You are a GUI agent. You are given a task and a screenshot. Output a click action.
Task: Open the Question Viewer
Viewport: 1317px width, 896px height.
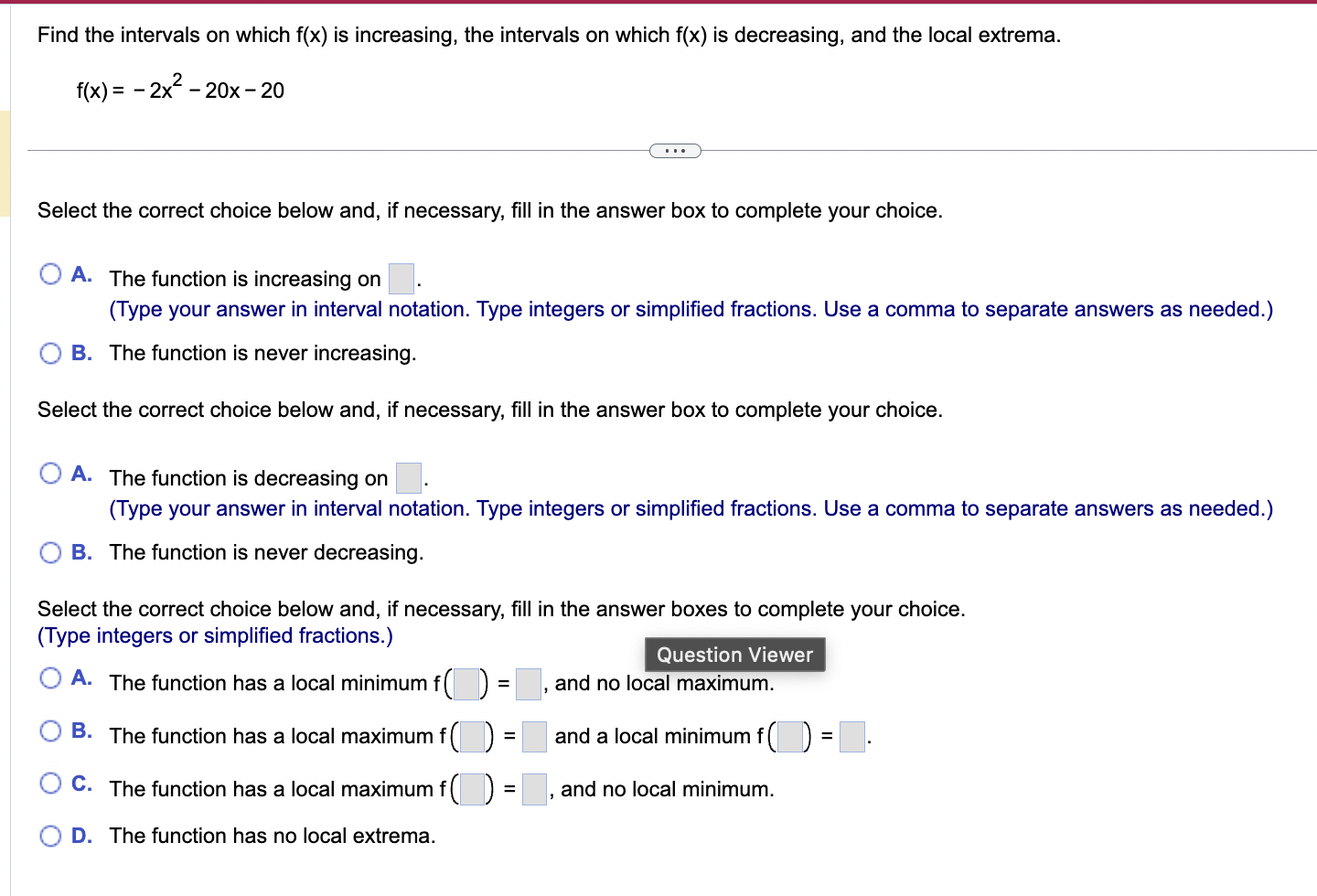click(x=734, y=654)
